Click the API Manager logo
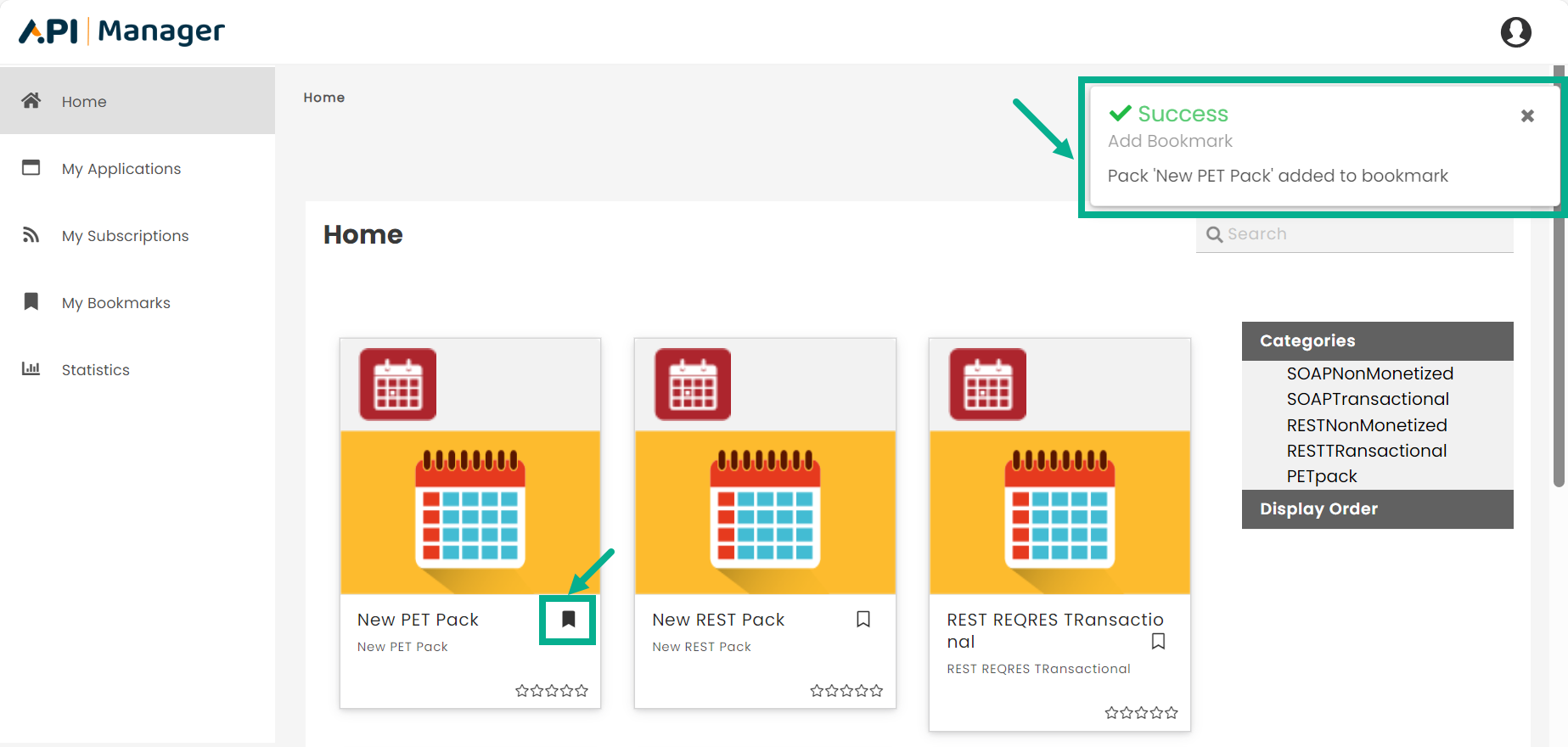Screen dimensions: 1568x747 click(x=121, y=31)
